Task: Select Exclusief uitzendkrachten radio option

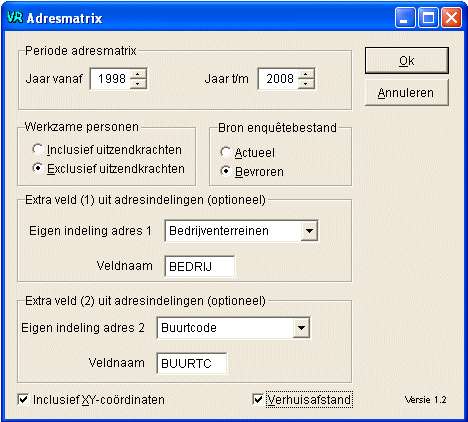Action: pyautogui.click(x=38, y=168)
